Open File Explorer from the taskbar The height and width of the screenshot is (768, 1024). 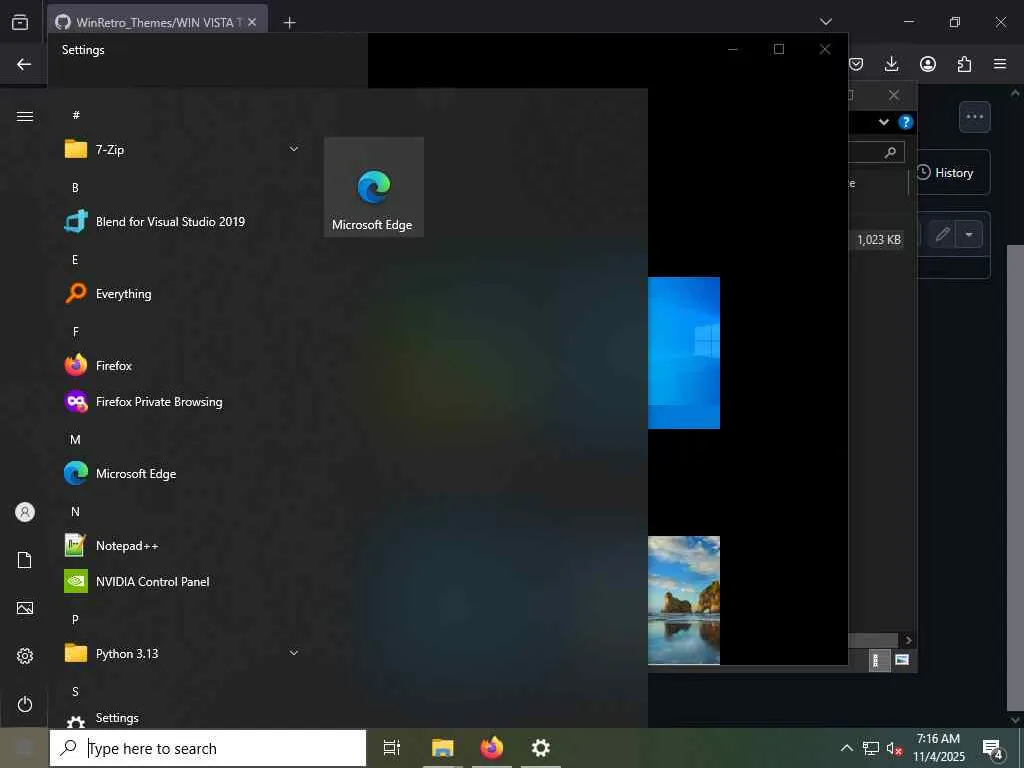tap(443, 748)
